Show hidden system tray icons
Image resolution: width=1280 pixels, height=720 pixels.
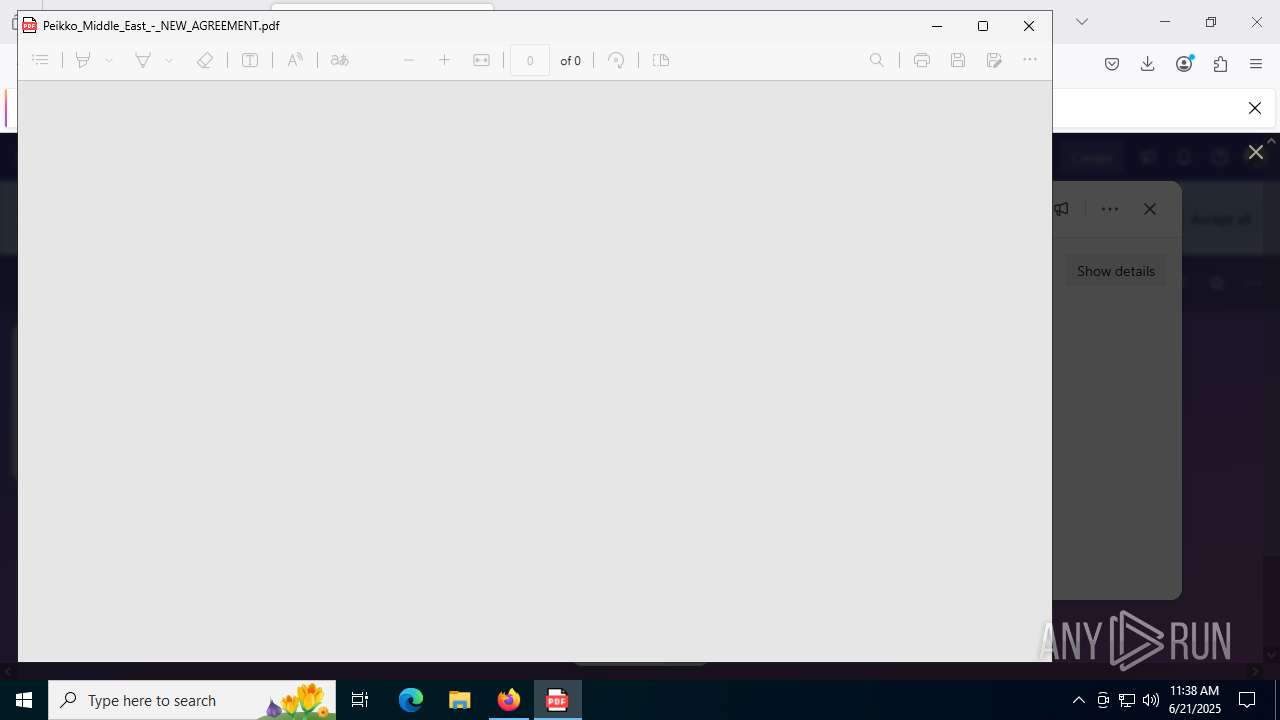pos(1078,700)
